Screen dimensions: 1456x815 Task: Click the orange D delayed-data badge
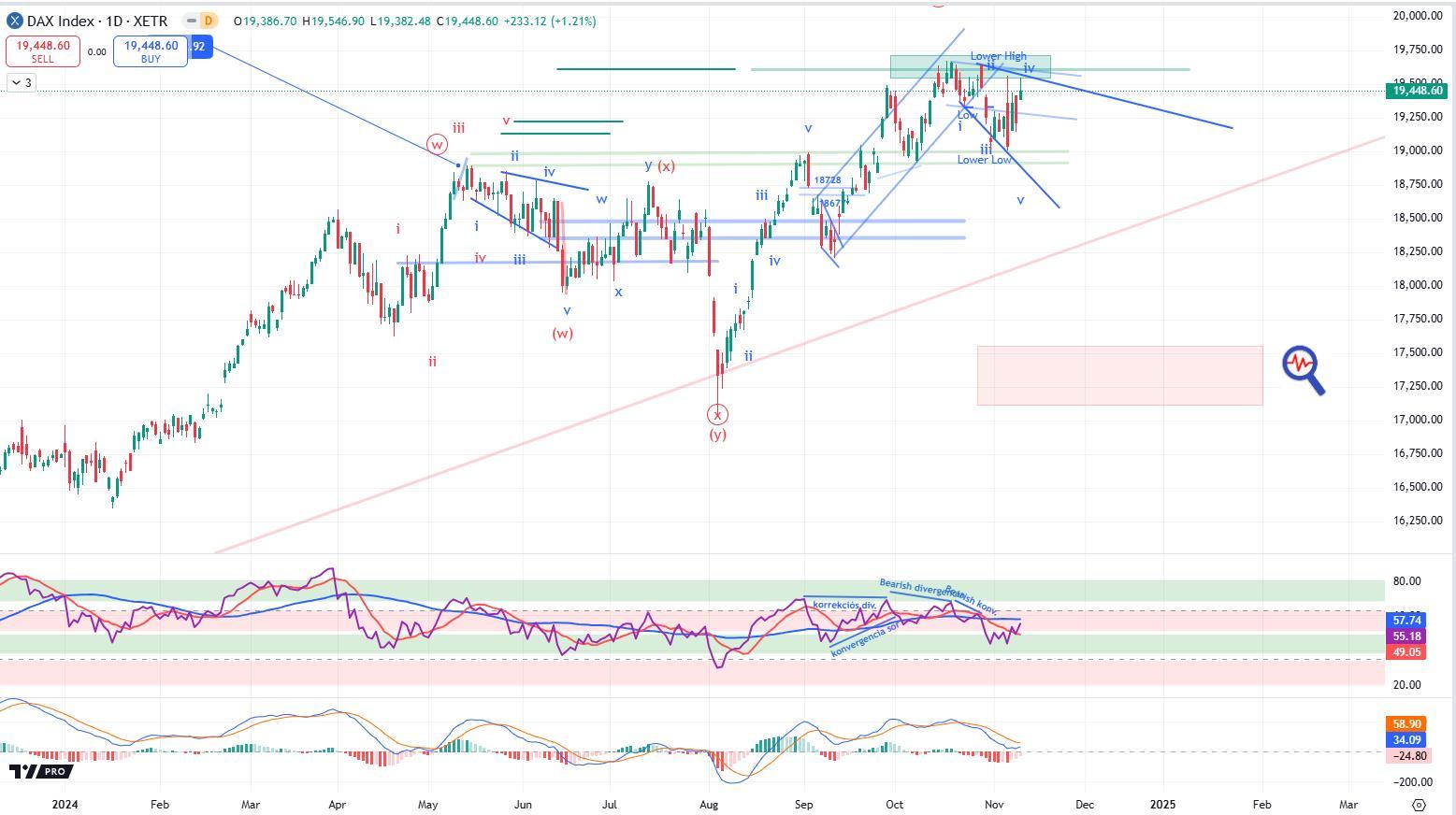[208, 21]
